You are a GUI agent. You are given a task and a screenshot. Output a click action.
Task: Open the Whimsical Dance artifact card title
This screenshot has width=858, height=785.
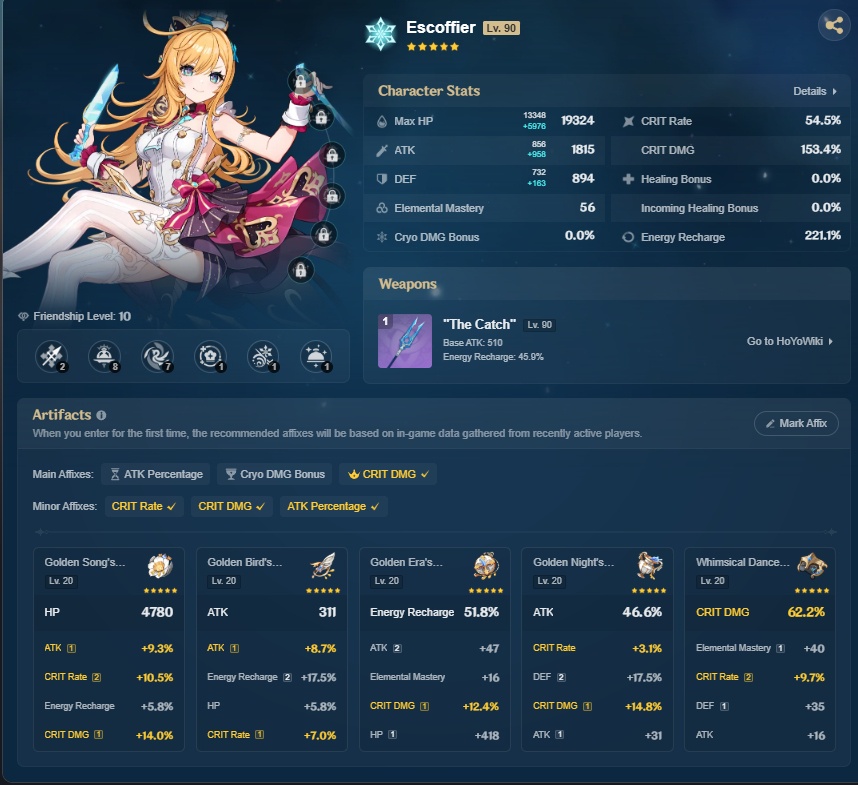point(743,562)
